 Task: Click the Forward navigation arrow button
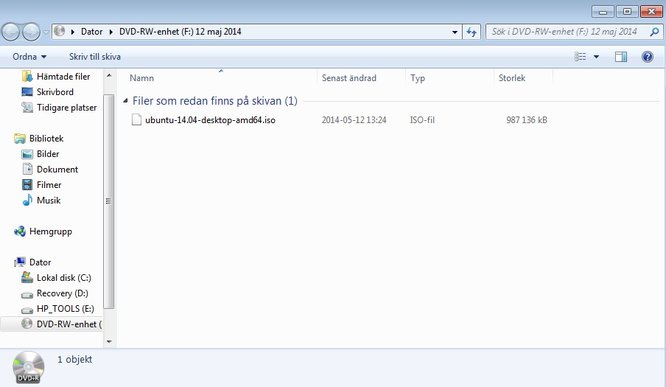[31, 32]
